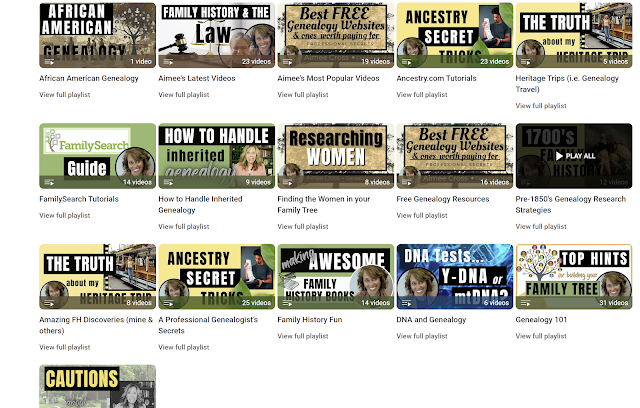Click playlist icon on Aimee's Latest Videos thumbnail
The height and width of the screenshot is (408, 640).
click(x=168, y=62)
